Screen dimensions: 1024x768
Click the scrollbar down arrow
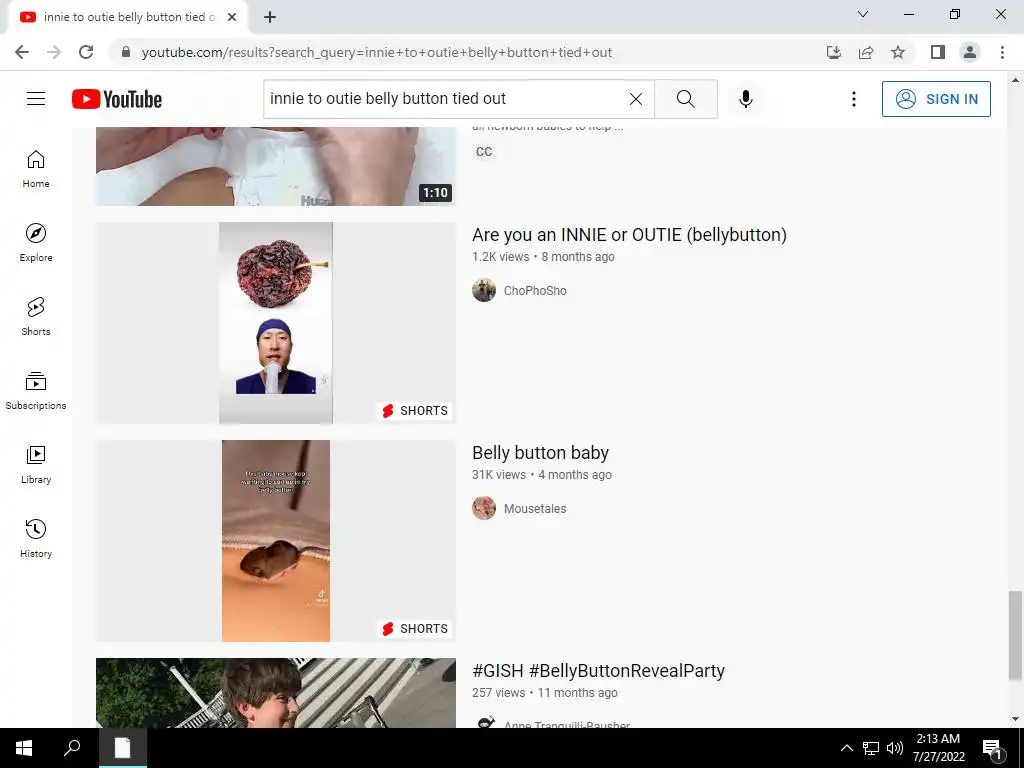click(1015, 719)
